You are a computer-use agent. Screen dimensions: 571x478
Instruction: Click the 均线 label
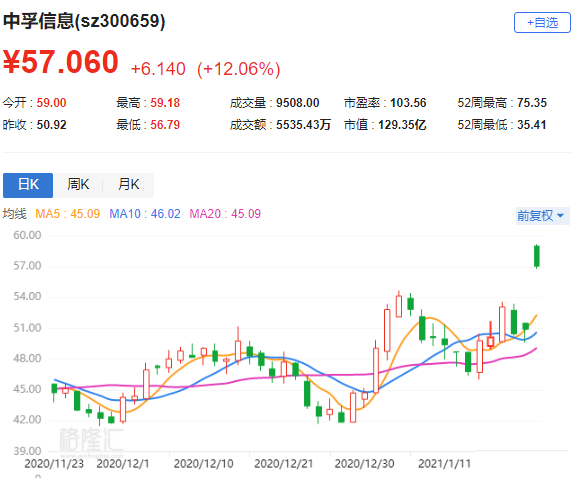pyautogui.click(x=15, y=214)
